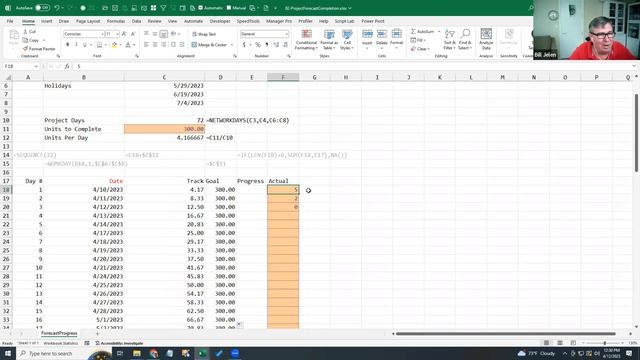Screen dimensions: 640x360
Task: Open the File menu
Action: click(x=10, y=21)
